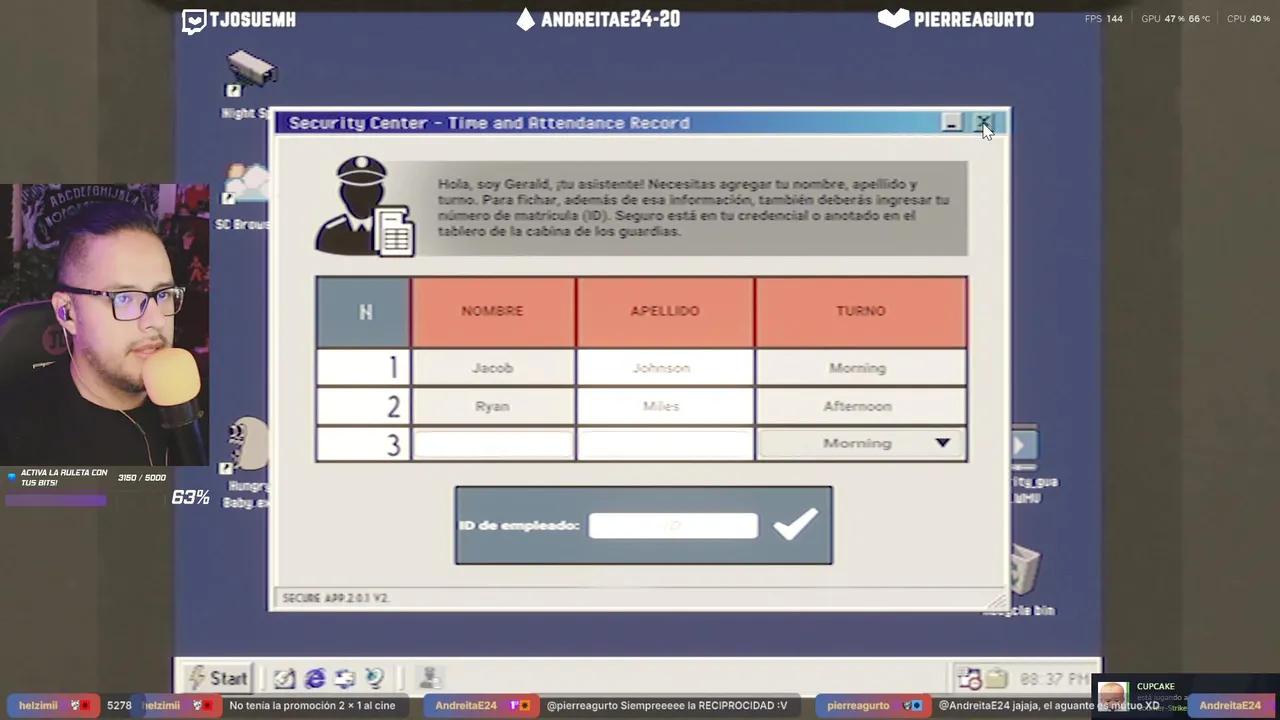
Task: Launch the Hungry Baby.exe desktop shortcut
Action: pyautogui.click(x=247, y=464)
